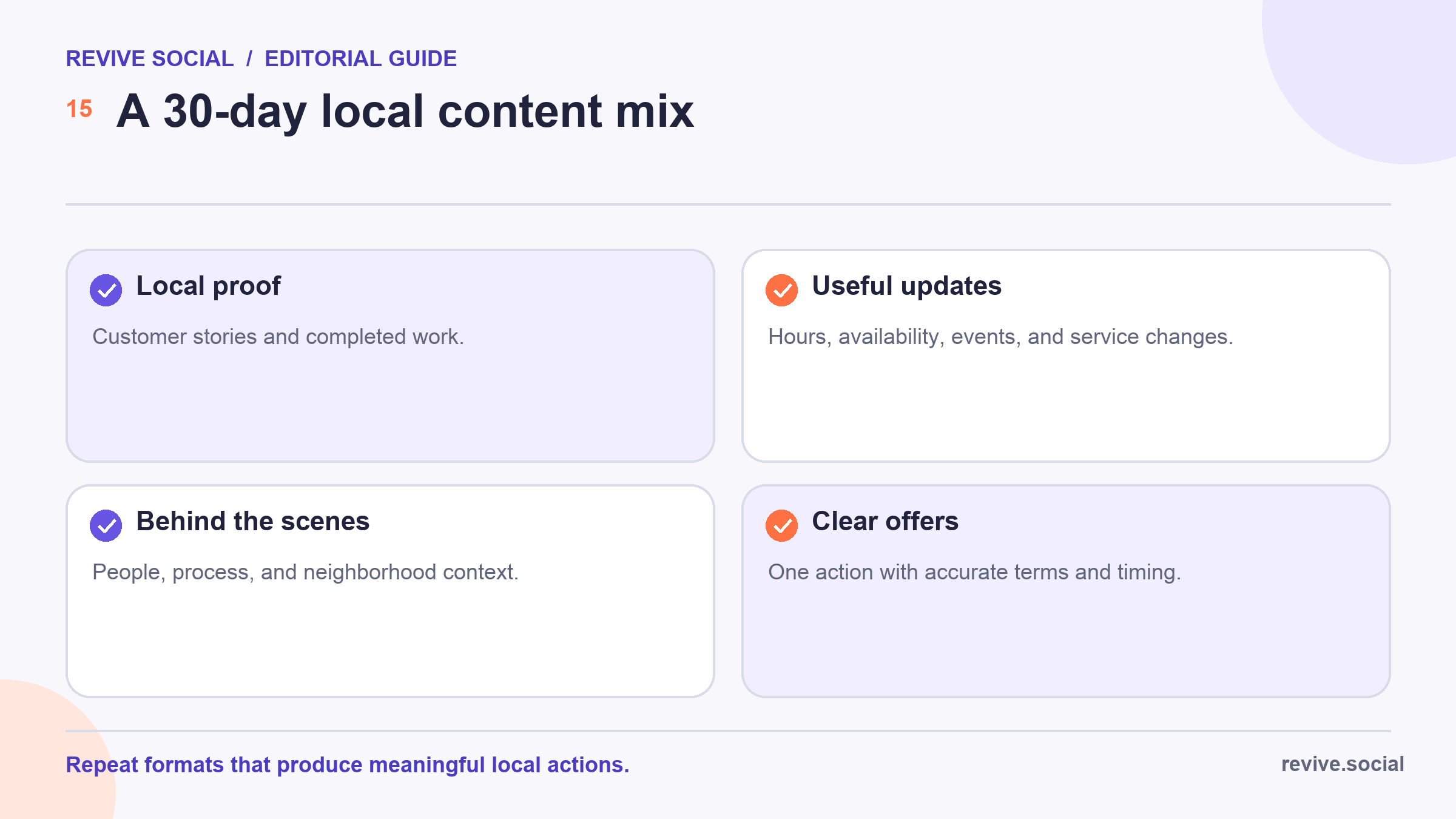Click 'People, process, and neighborhood context.' text
This screenshot has width=1456, height=819.
pyautogui.click(x=305, y=572)
